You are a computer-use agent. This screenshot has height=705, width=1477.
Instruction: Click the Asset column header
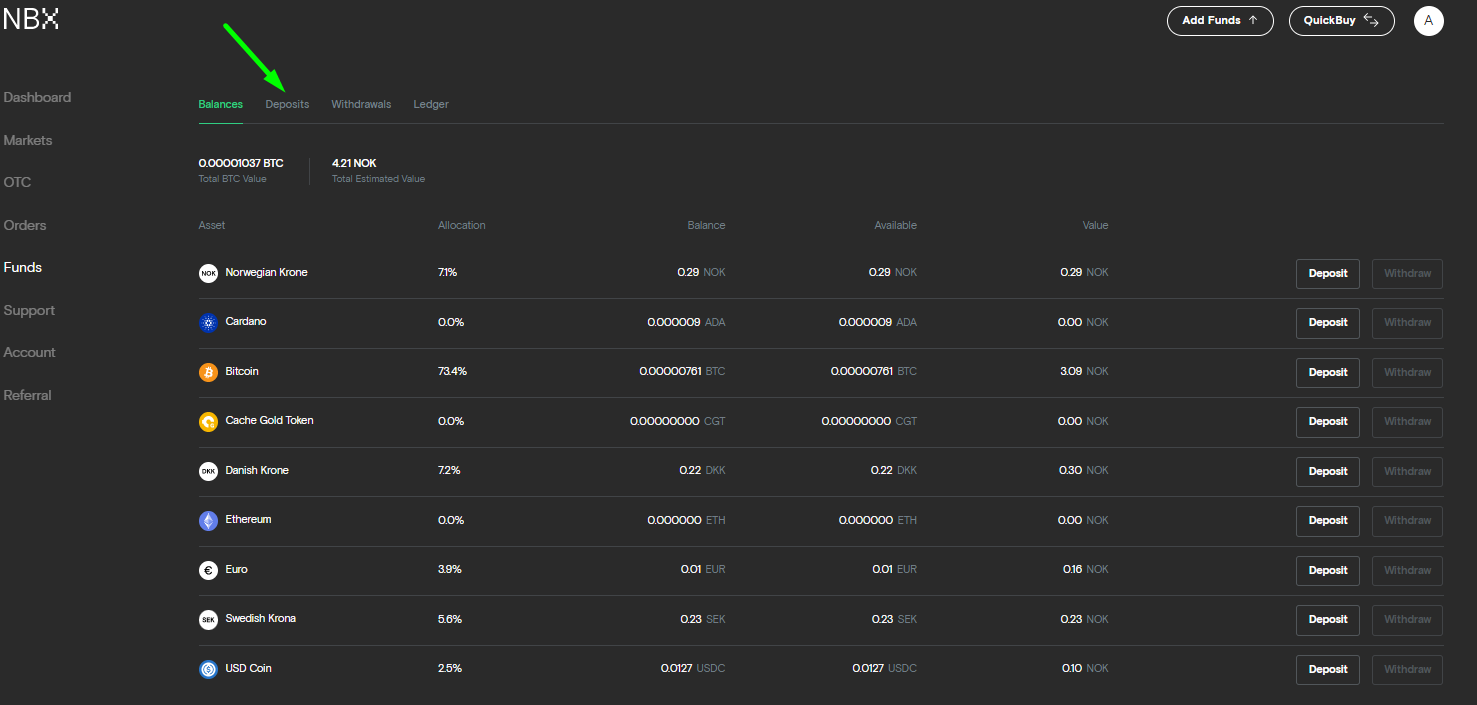coord(212,225)
